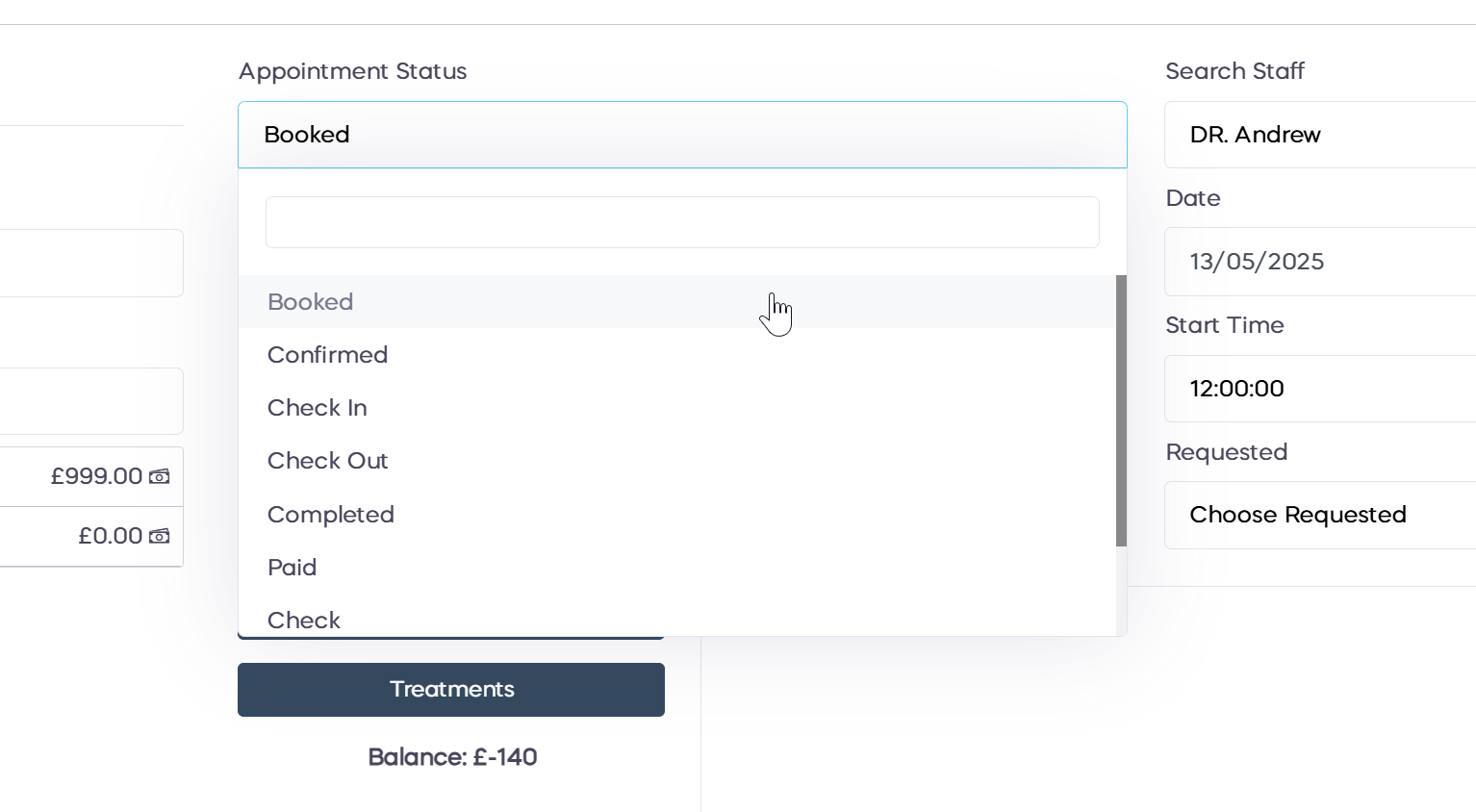This screenshot has width=1476, height=812.
Task: Click the Treatments button
Action: coord(451,690)
